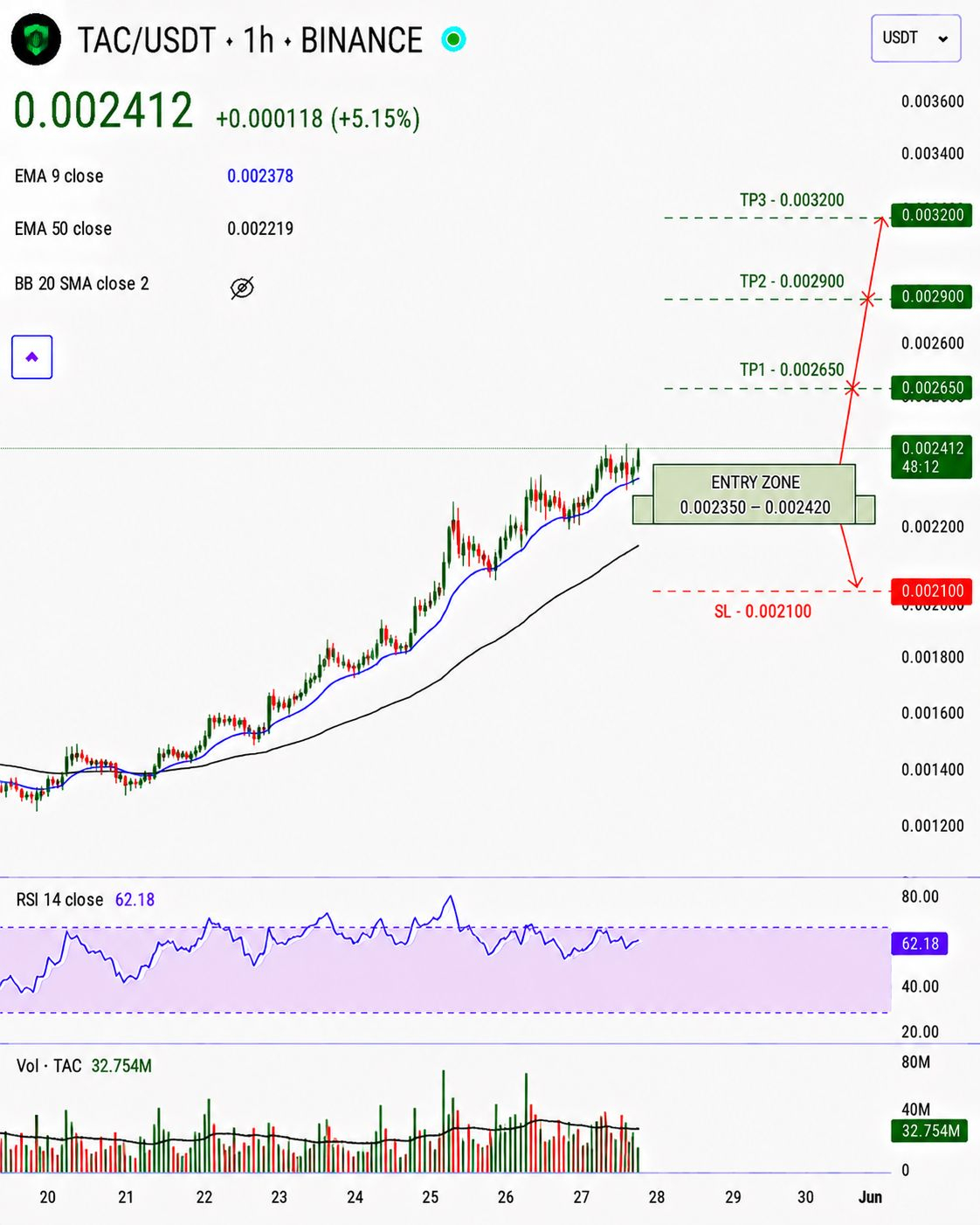Click the volume axis 80M label

click(x=915, y=1062)
